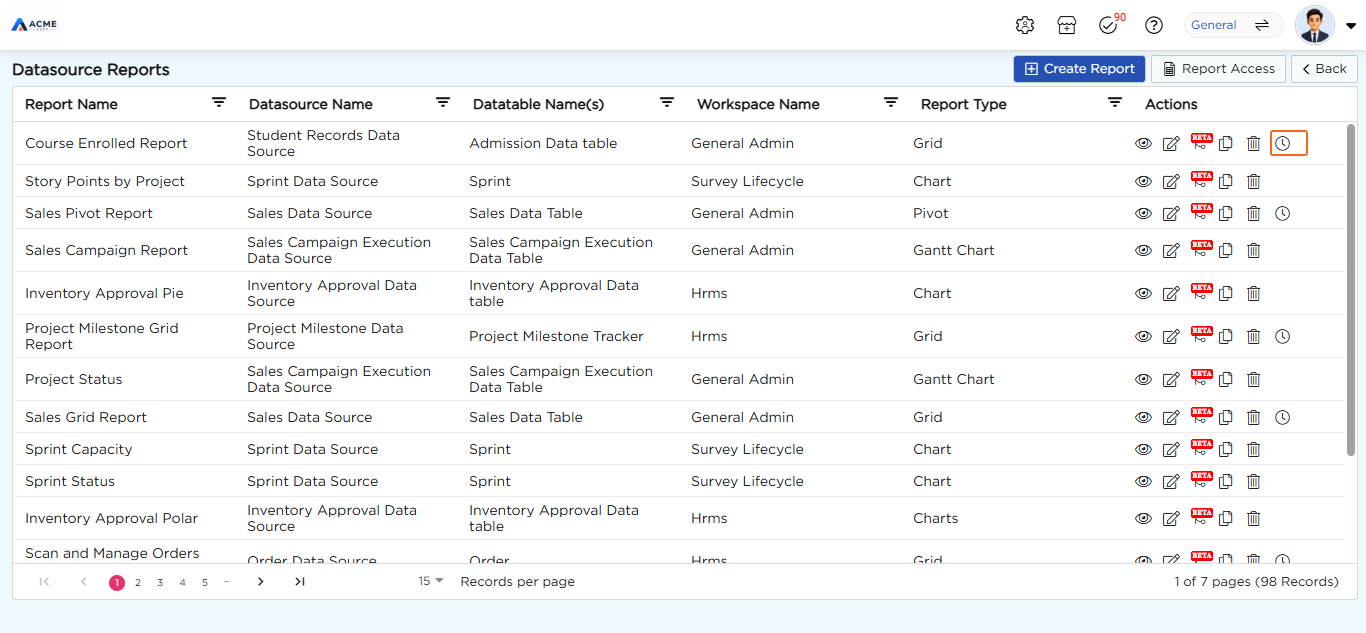1366x633 pixels.
Task: View the Story Points by Project report
Action: pyautogui.click(x=1143, y=181)
